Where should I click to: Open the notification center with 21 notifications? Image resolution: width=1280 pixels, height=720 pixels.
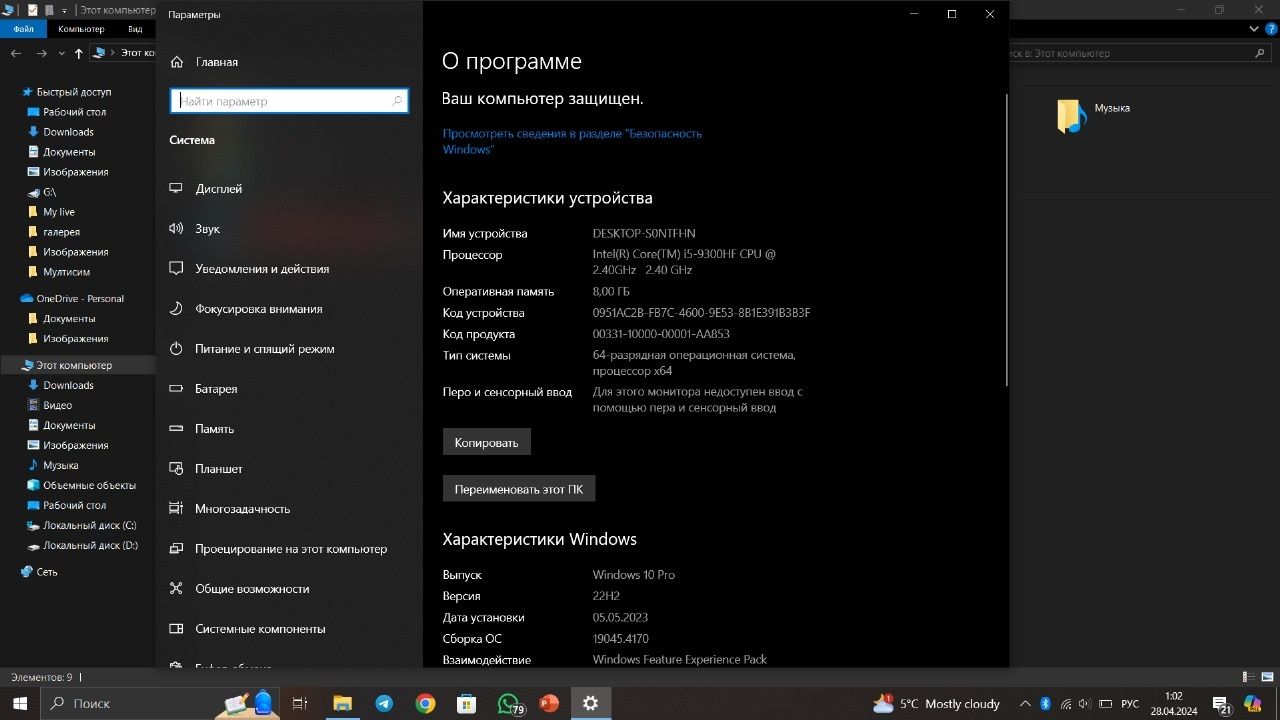click(x=1221, y=704)
